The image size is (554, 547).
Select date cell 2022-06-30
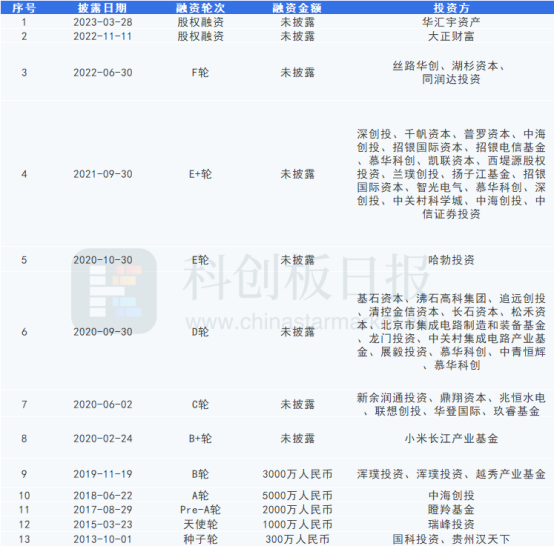coord(103,73)
